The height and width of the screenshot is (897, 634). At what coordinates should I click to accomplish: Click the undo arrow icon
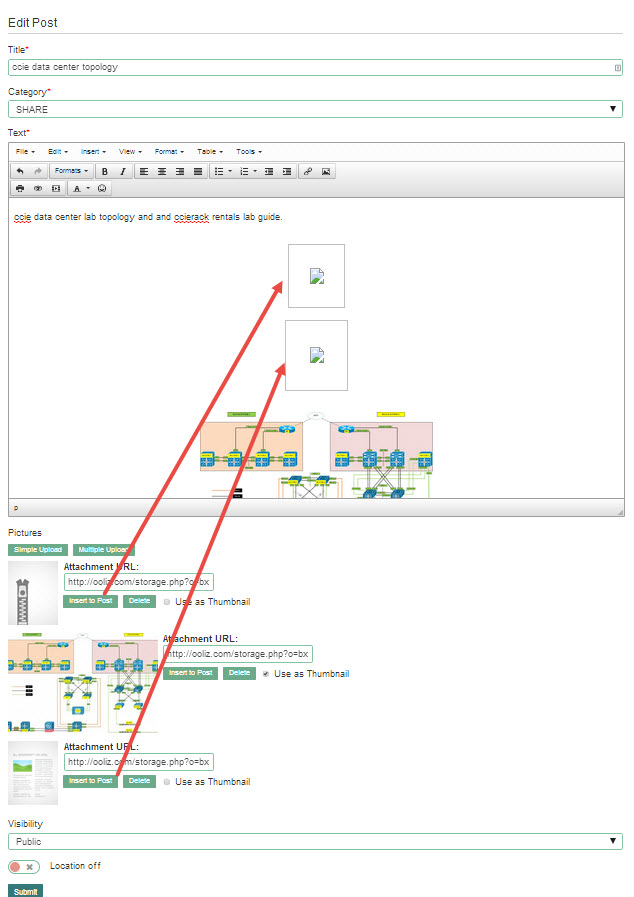coord(20,171)
